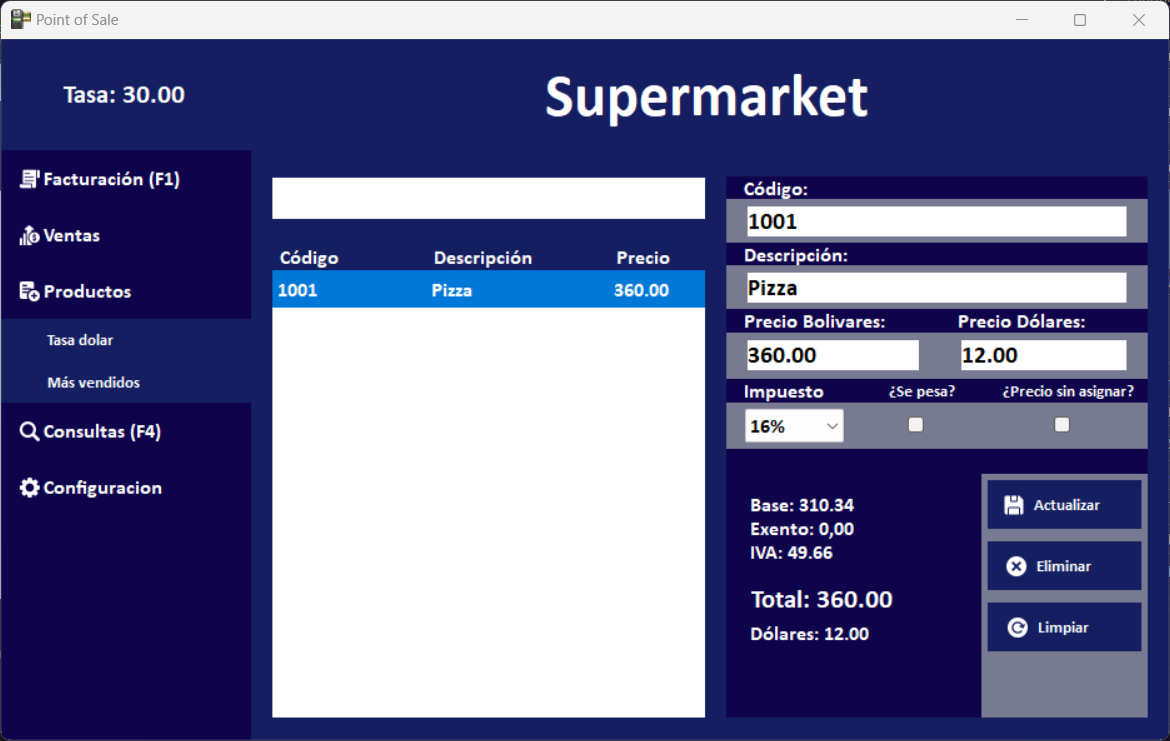This screenshot has width=1170, height=741.
Task: Click the Código input field
Action: click(x=936, y=221)
